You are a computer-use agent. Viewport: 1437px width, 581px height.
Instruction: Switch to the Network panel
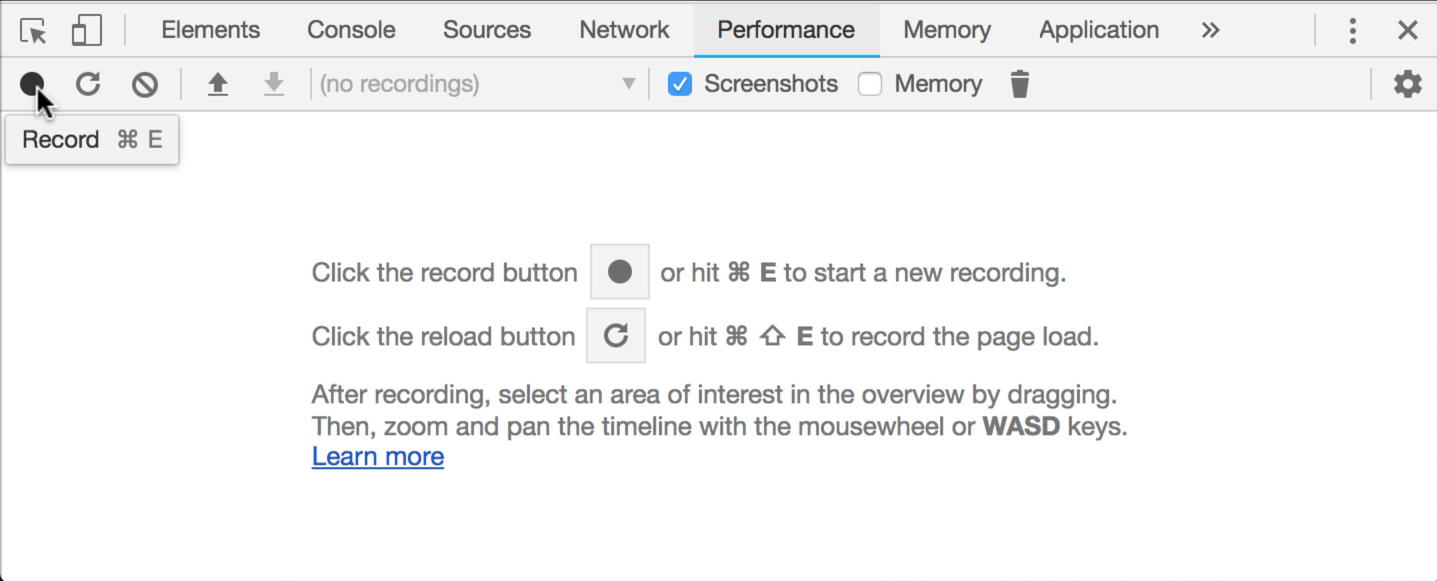point(622,29)
